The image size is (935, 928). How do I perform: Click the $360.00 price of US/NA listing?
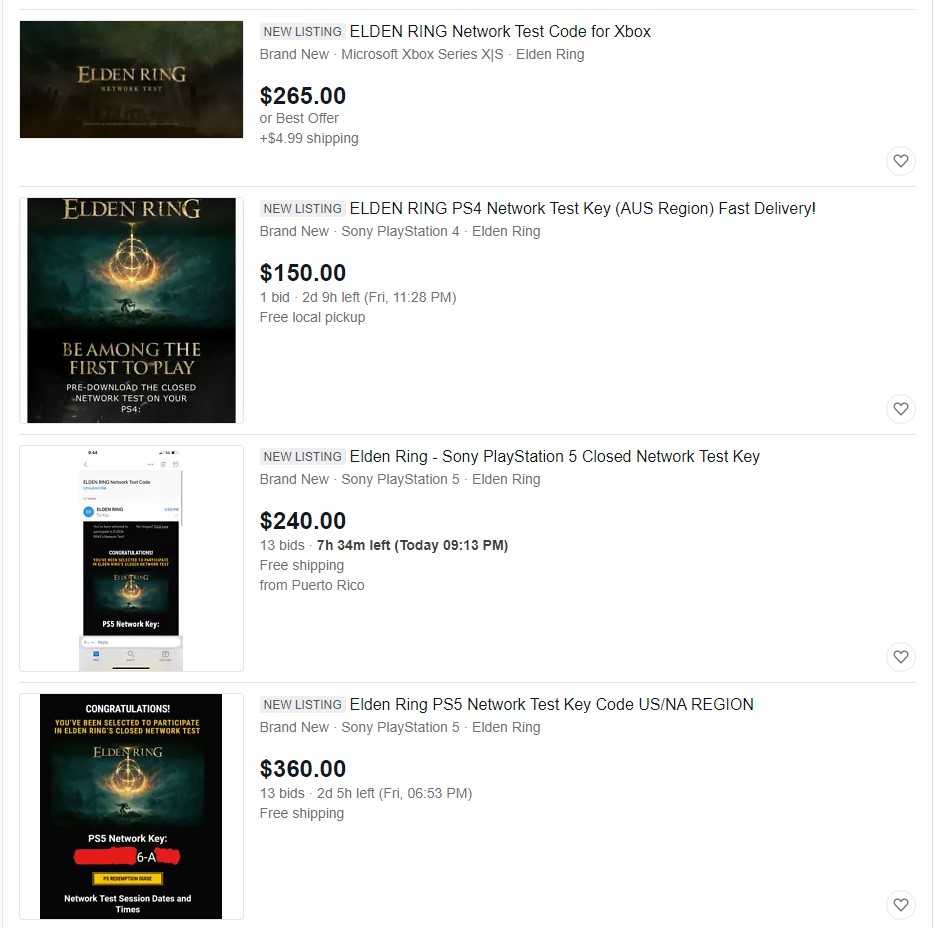point(302,769)
